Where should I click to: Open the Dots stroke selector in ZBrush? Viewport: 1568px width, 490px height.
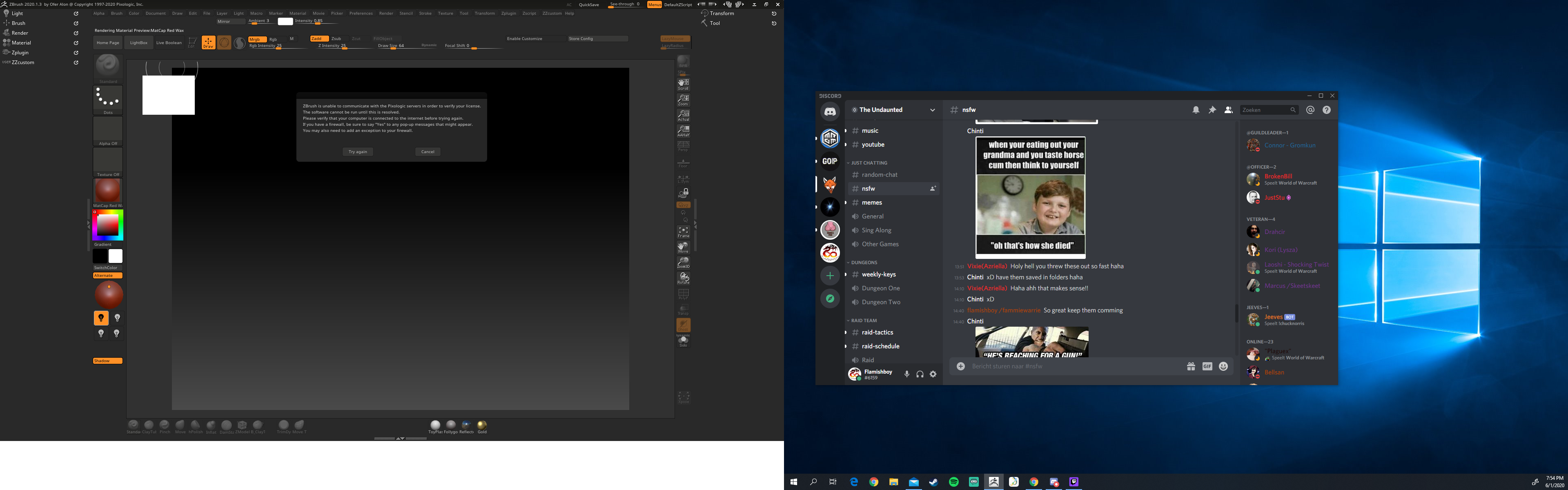tap(108, 100)
